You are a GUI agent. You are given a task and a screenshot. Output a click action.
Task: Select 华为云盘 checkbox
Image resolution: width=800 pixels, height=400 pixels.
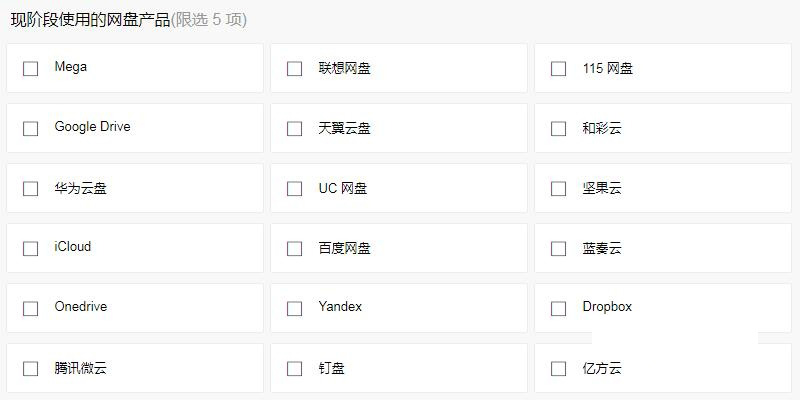click(x=31, y=189)
